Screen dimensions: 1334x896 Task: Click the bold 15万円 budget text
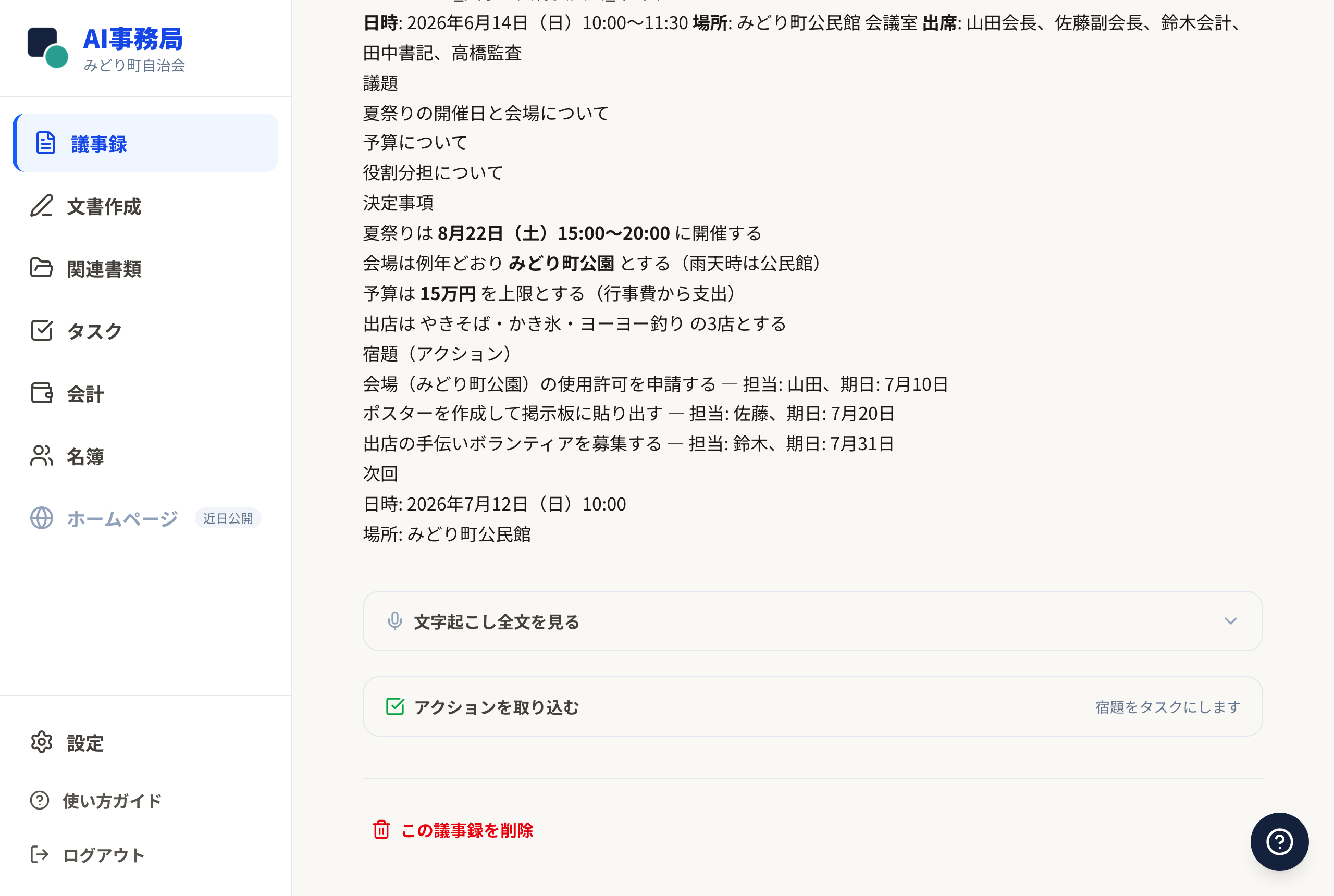click(x=448, y=294)
